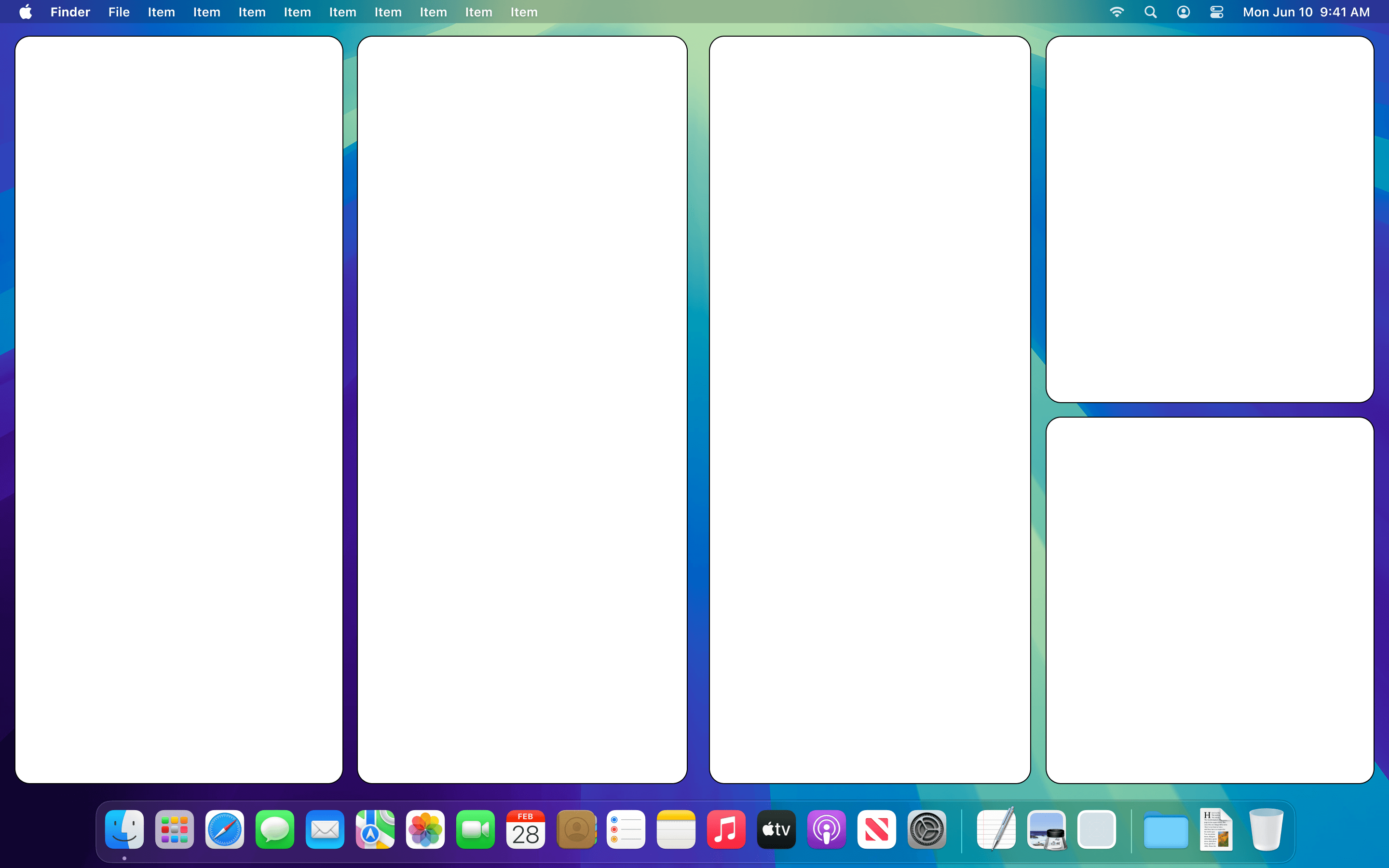Viewport: 1389px width, 868px height.
Task: Start FaceTime from the Dock
Action: tap(475, 829)
